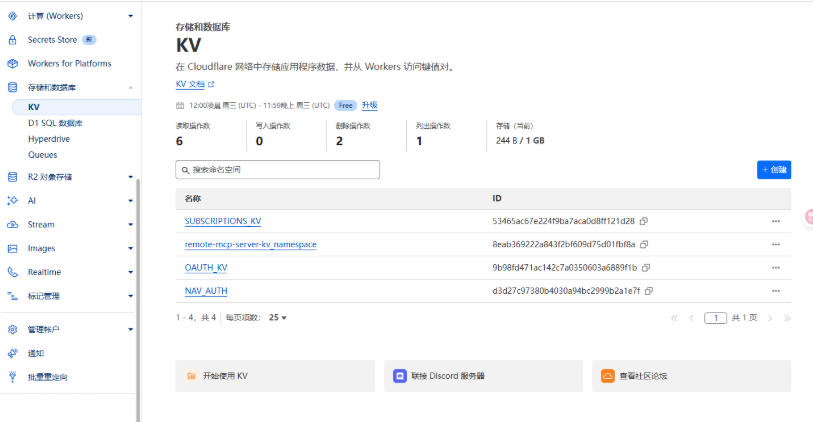The image size is (813, 422).
Task: Click the AI sparkle icon
Action: coord(12,201)
